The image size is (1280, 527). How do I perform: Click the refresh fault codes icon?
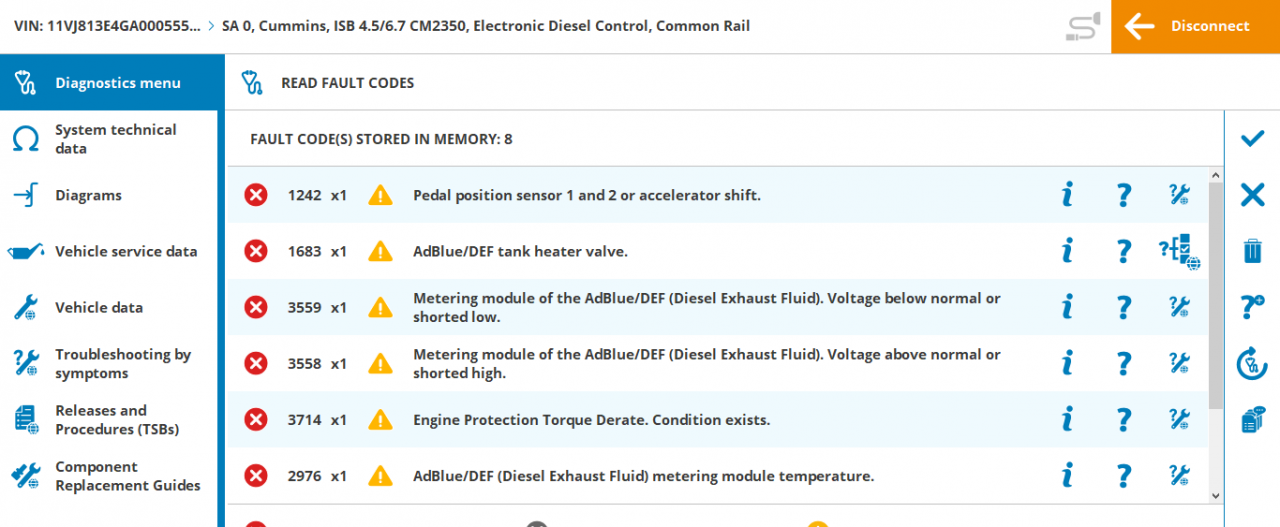pos(1252,363)
